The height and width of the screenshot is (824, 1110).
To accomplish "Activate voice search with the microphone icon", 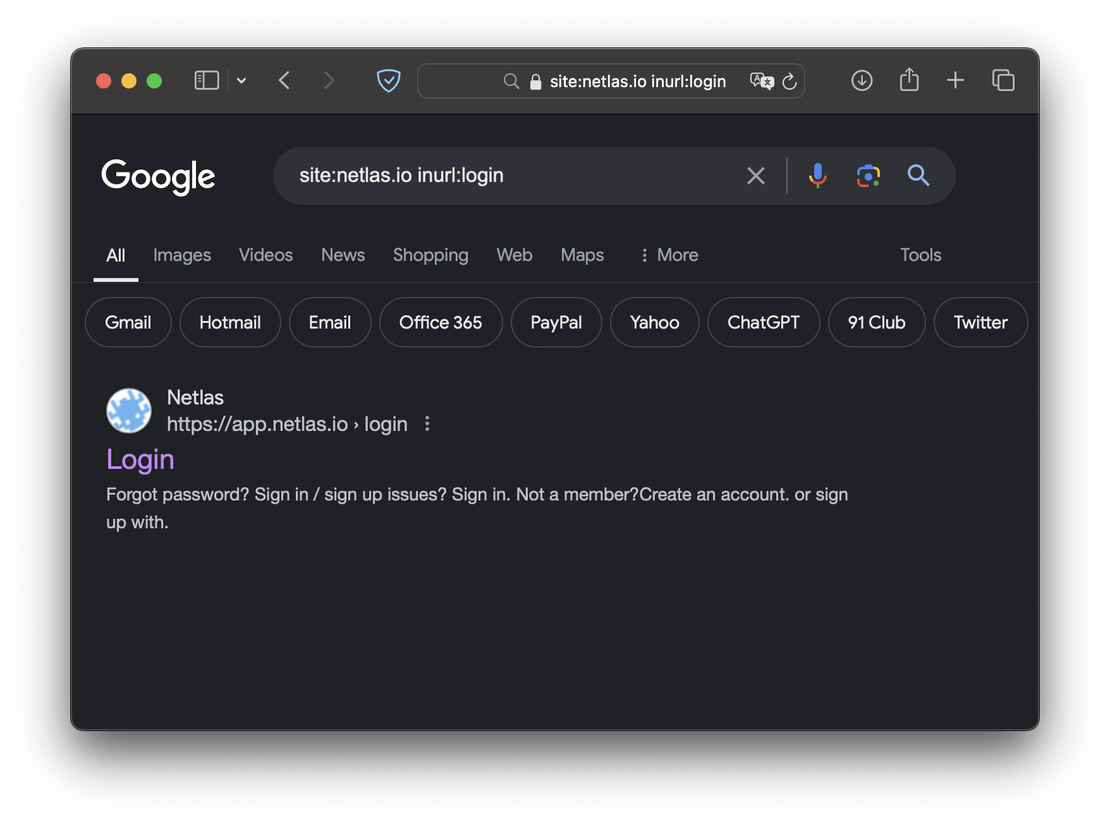I will [818, 175].
